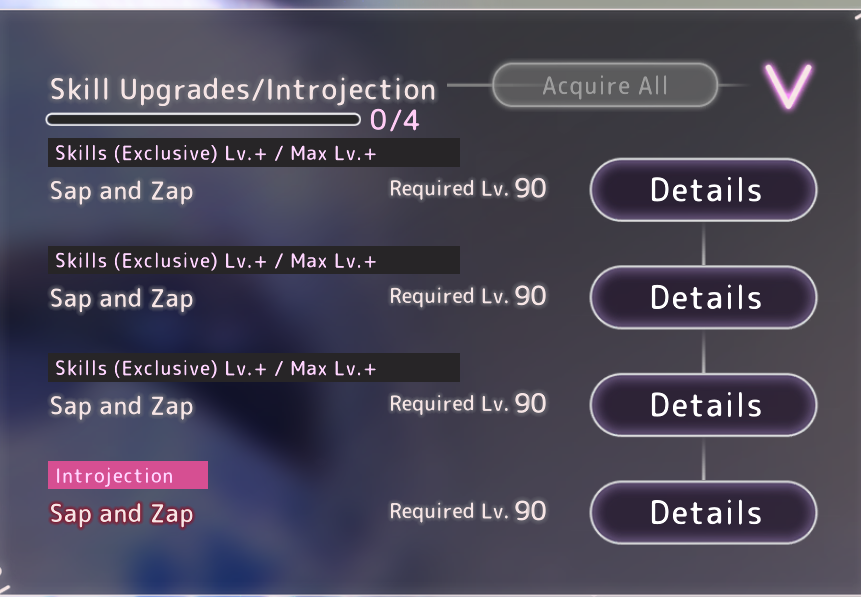Click the red Sap and Zap introjection name
861x597 pixels.
point(121,514)
